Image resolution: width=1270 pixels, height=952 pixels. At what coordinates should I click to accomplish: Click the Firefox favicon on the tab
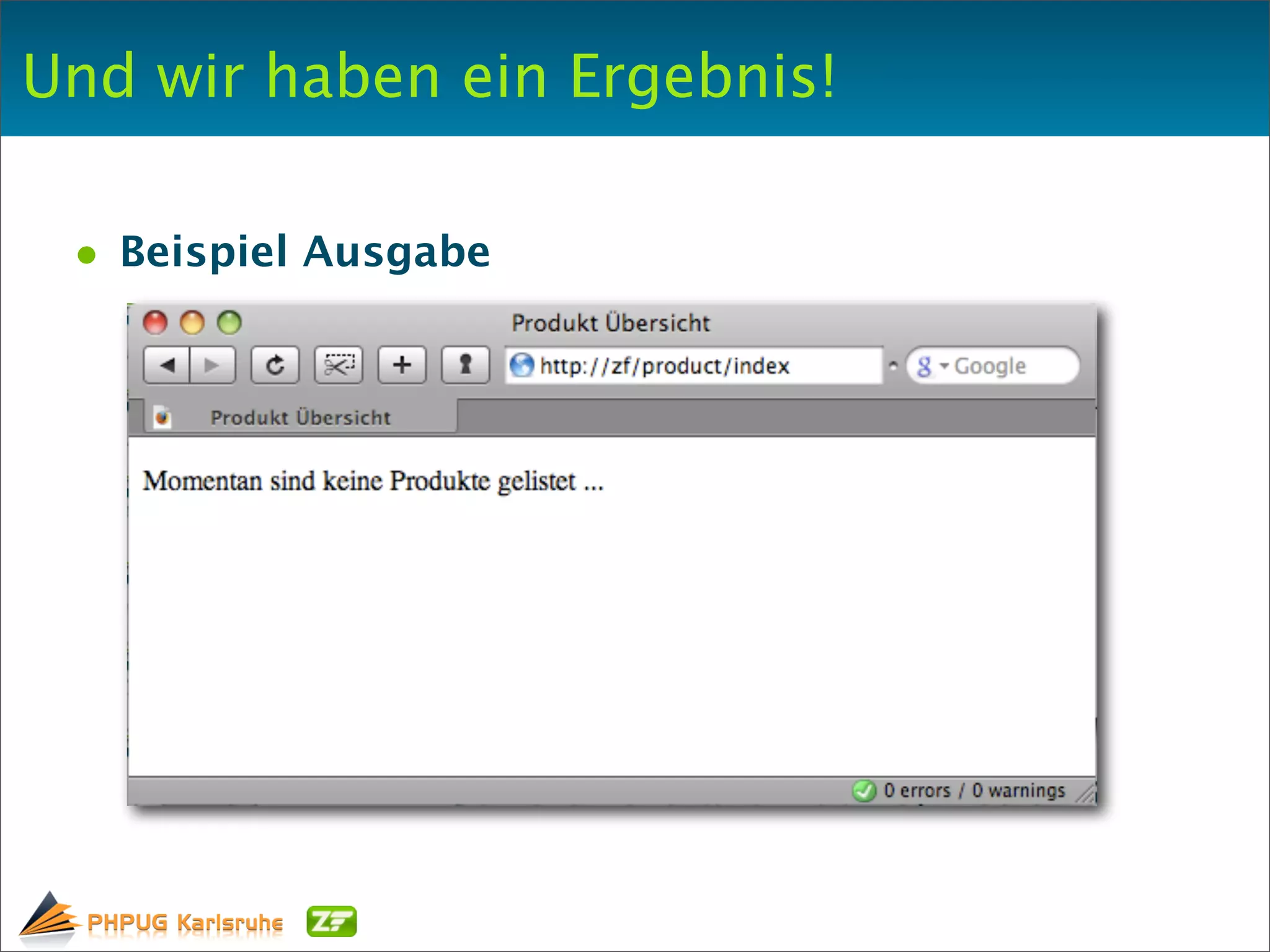click(x=162, y=417)
